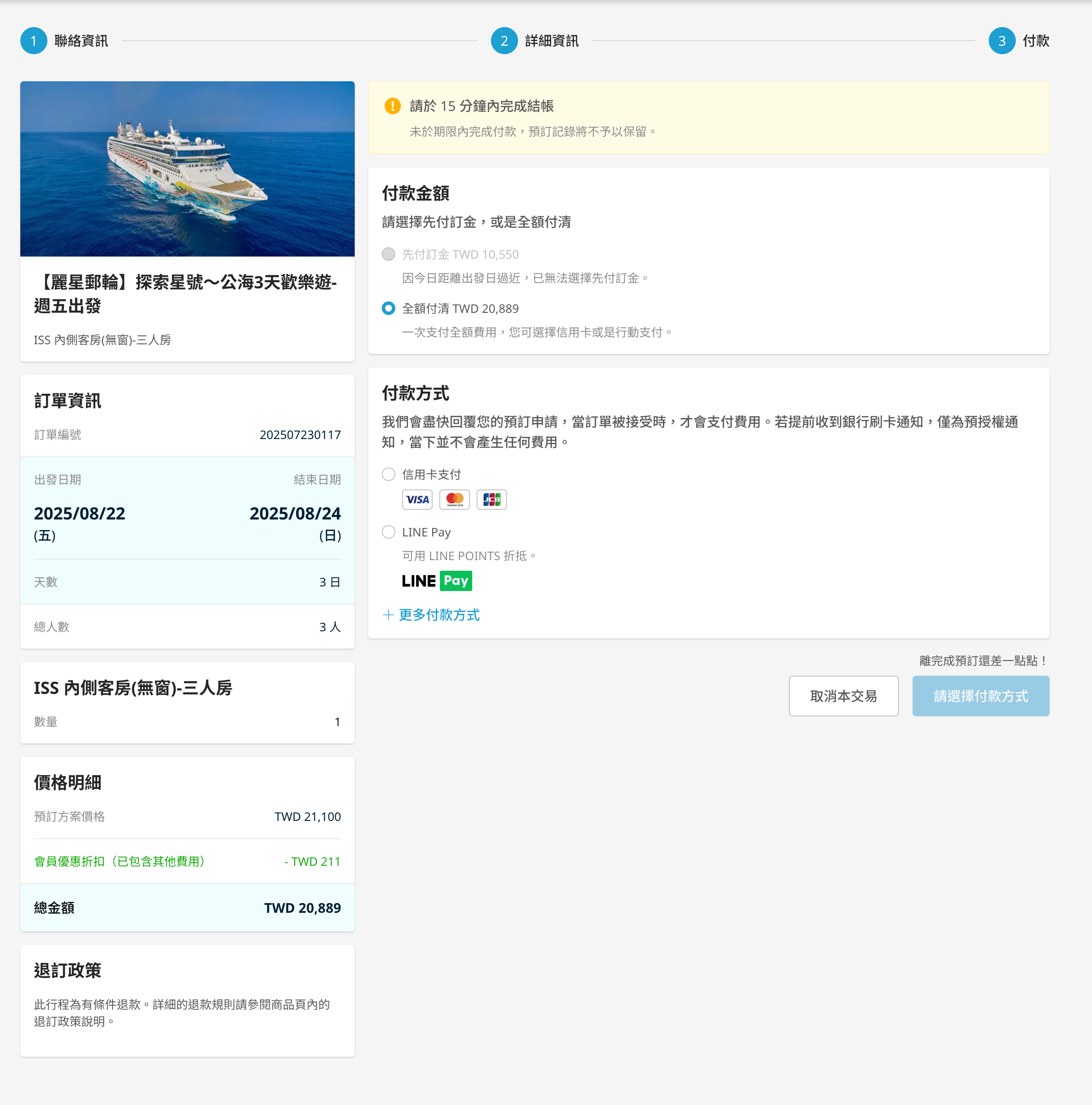Expand 更多付款方式 options
Viewport: 1092px width, 1105px height.
[438, 615]
